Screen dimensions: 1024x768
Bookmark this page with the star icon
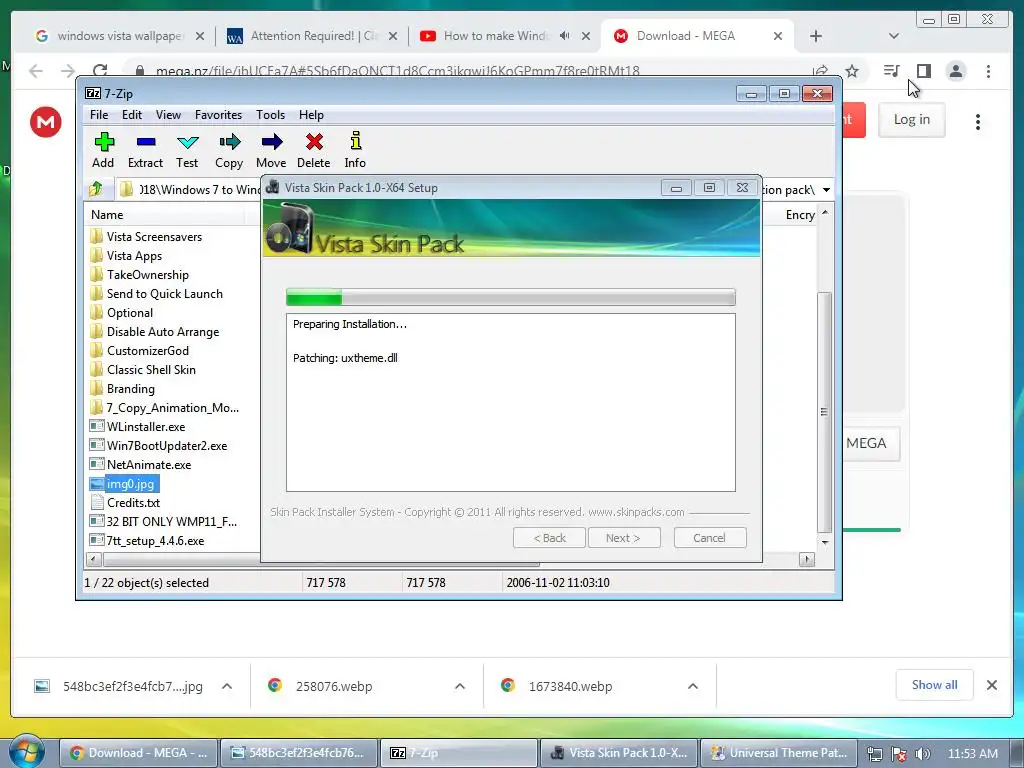coord(852,71)
